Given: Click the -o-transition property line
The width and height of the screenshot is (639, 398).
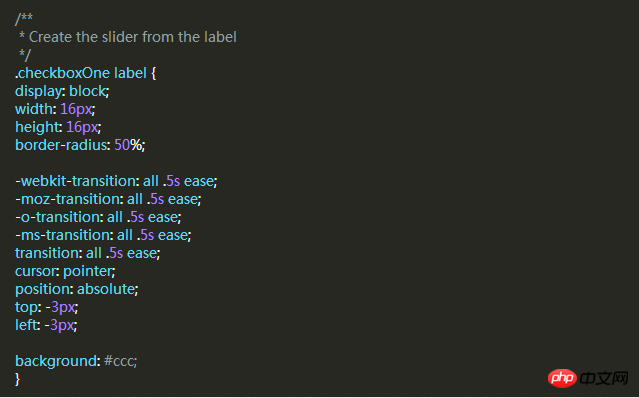Looking at the screenshot, I should tap(98, 217).
